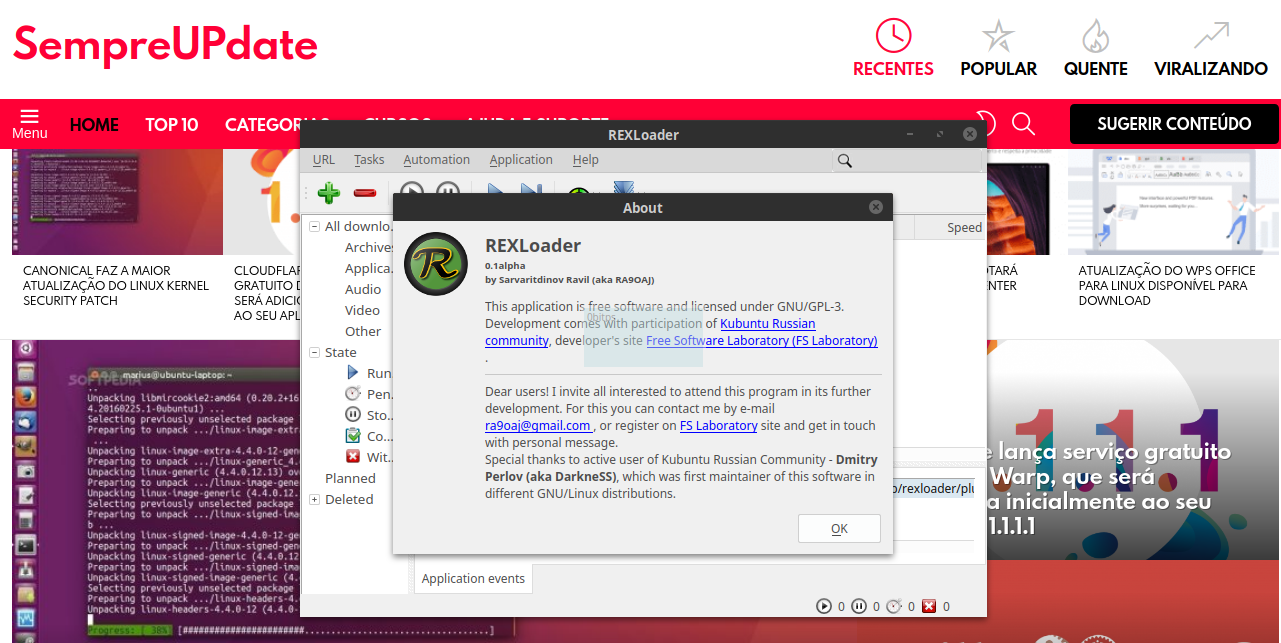This screenshot has height=643, width=1281.
Task: Select the Stopped state row with pause icon
Action: [x=368, y=414]
